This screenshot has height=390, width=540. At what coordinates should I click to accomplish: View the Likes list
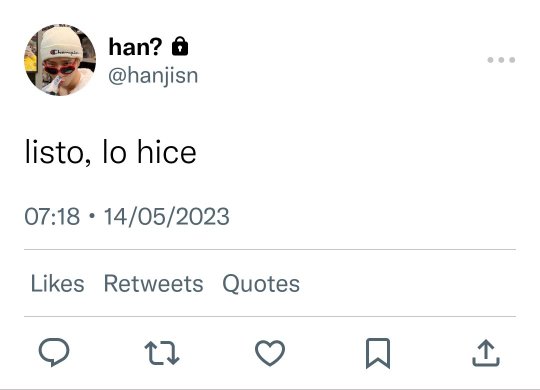coord(58,284)
